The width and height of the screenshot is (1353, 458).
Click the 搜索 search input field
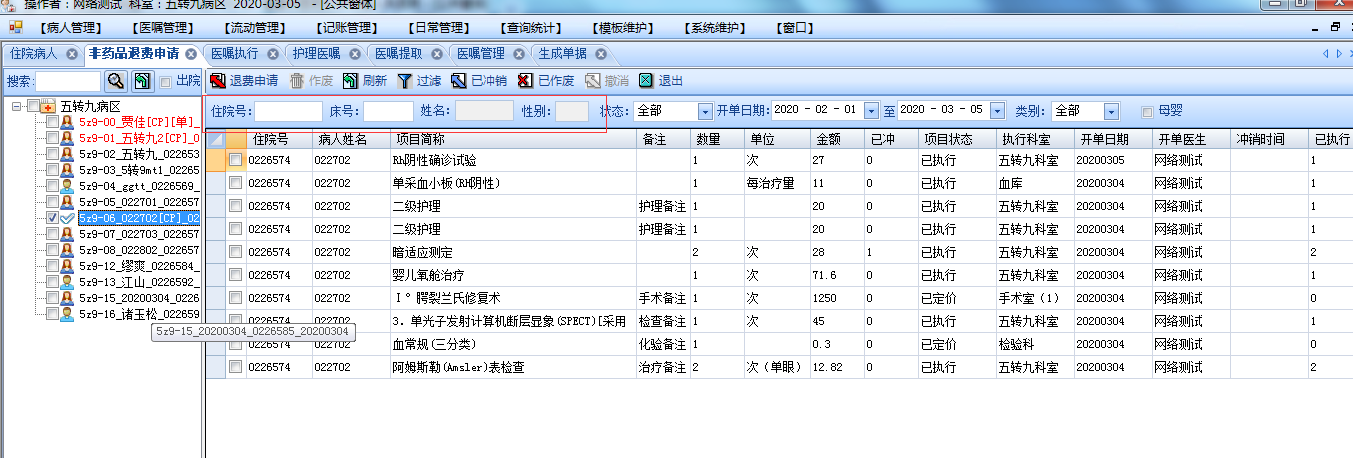click(68, 81)
